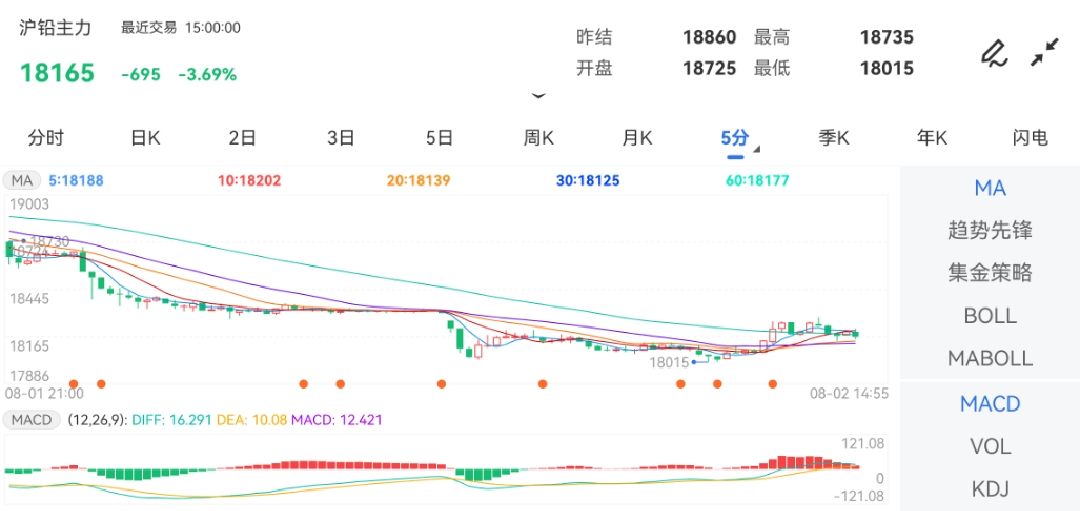Select the 2日 period tab

pos(242,138)
